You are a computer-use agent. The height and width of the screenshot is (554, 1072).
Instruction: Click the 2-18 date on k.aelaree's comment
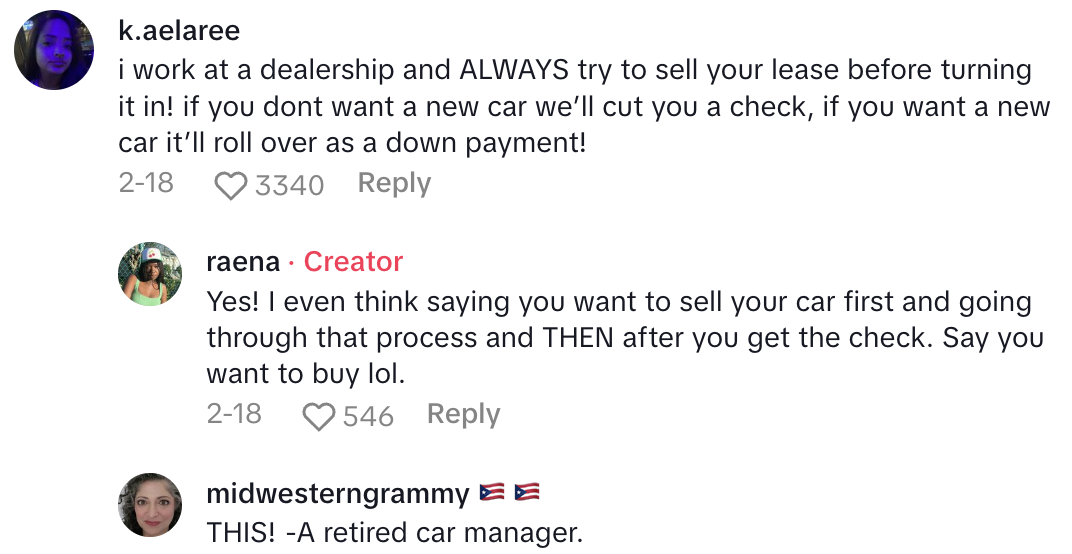click(146, 184)
